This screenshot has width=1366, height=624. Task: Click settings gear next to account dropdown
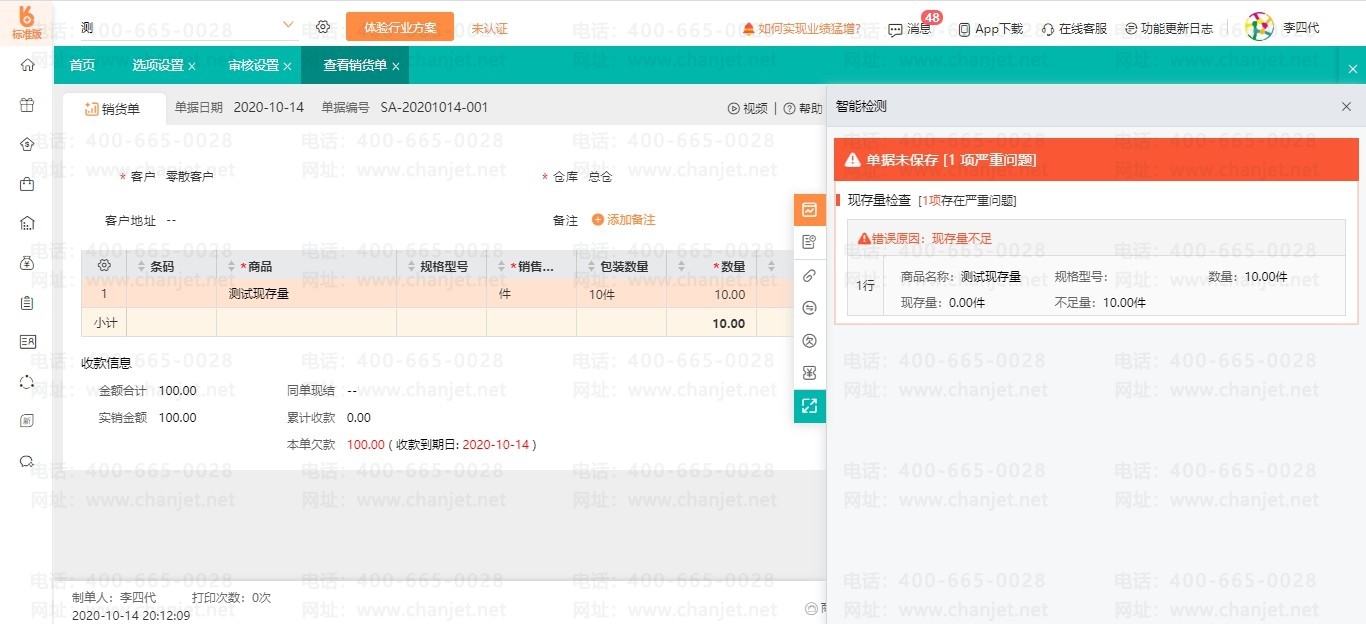click(x=323, y=27)
